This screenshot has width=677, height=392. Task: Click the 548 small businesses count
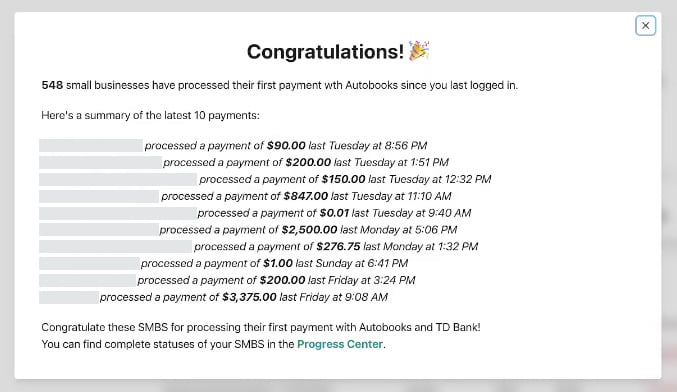point(52,85)
